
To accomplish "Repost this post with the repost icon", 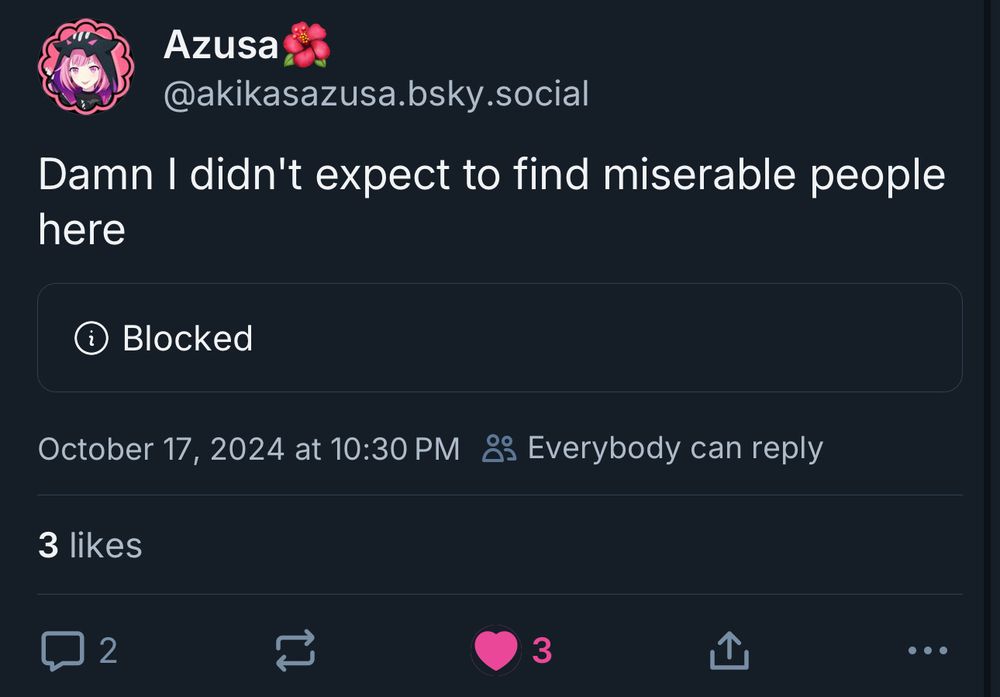I will [295, 651].
